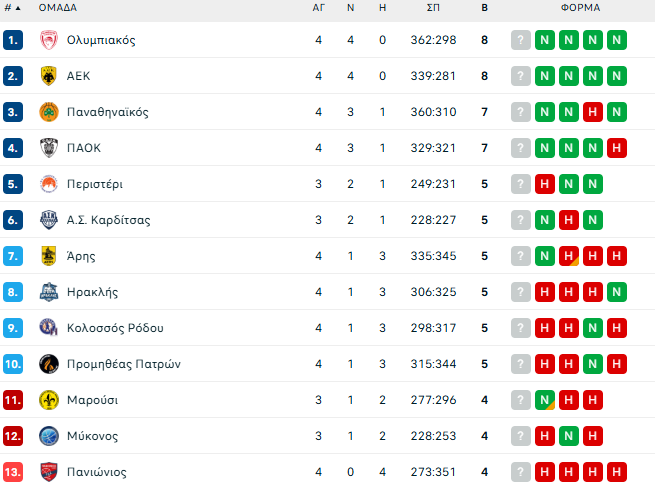Click position badge number 13
Viewport: 655px width, 487px height.
(x=13, y=472)
